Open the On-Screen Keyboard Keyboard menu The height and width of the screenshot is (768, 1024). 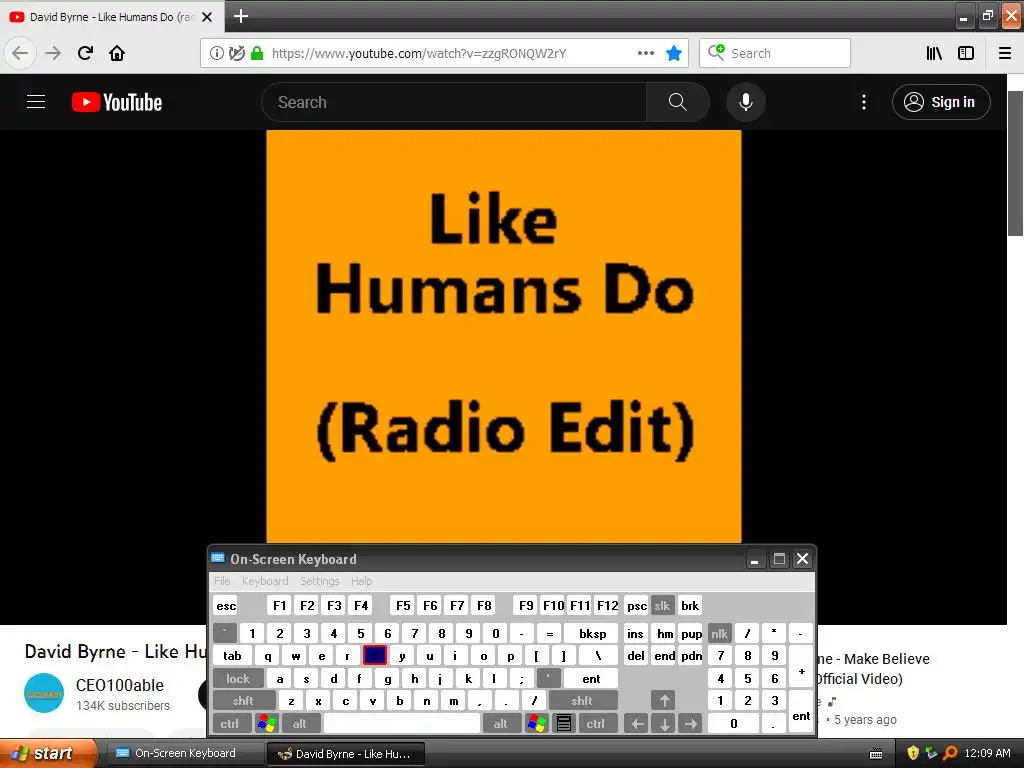264,581
